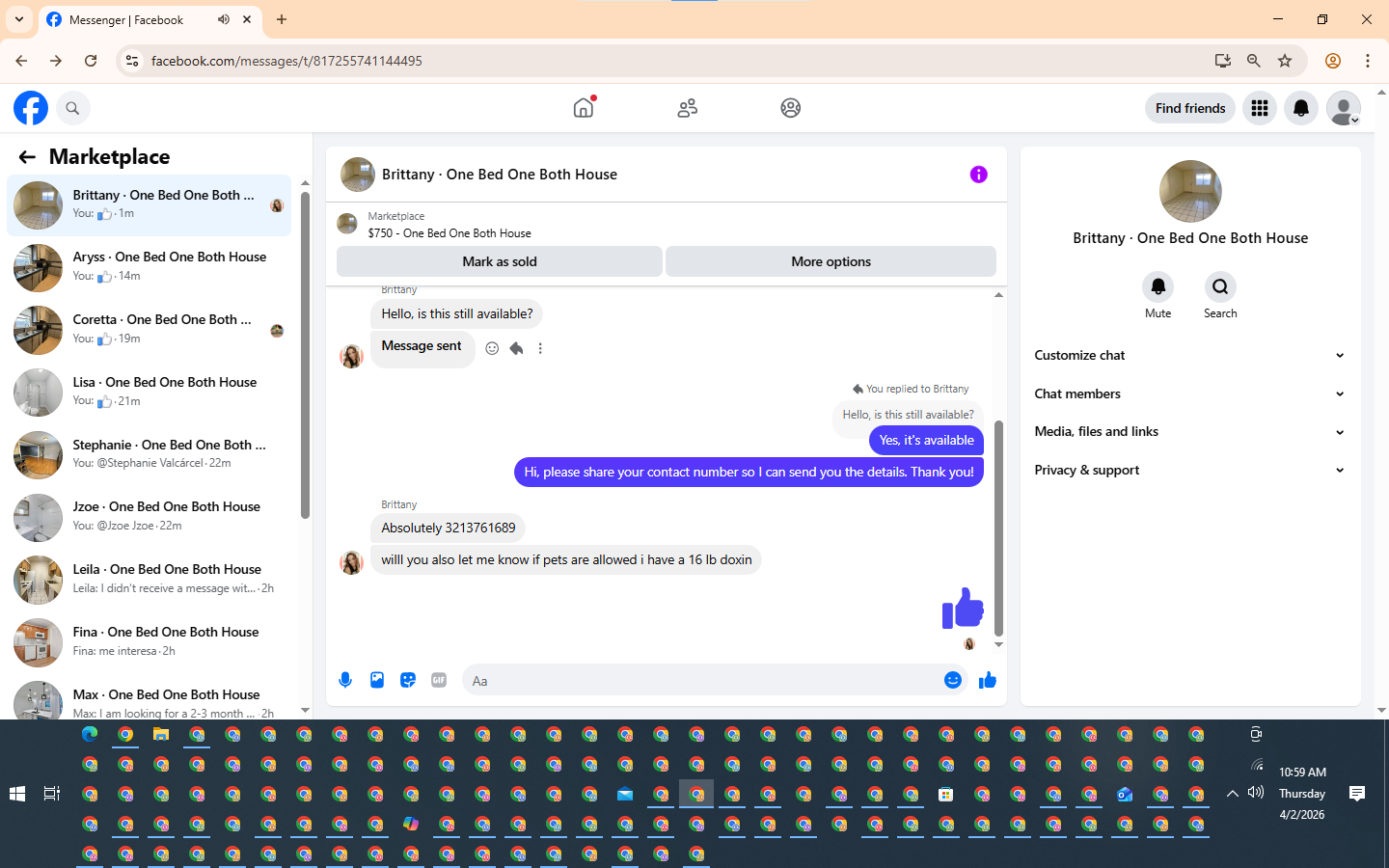Open the Friends icon in the top navigation
Viewport: 1389px width, 868px height.
[x=688, y=108]
